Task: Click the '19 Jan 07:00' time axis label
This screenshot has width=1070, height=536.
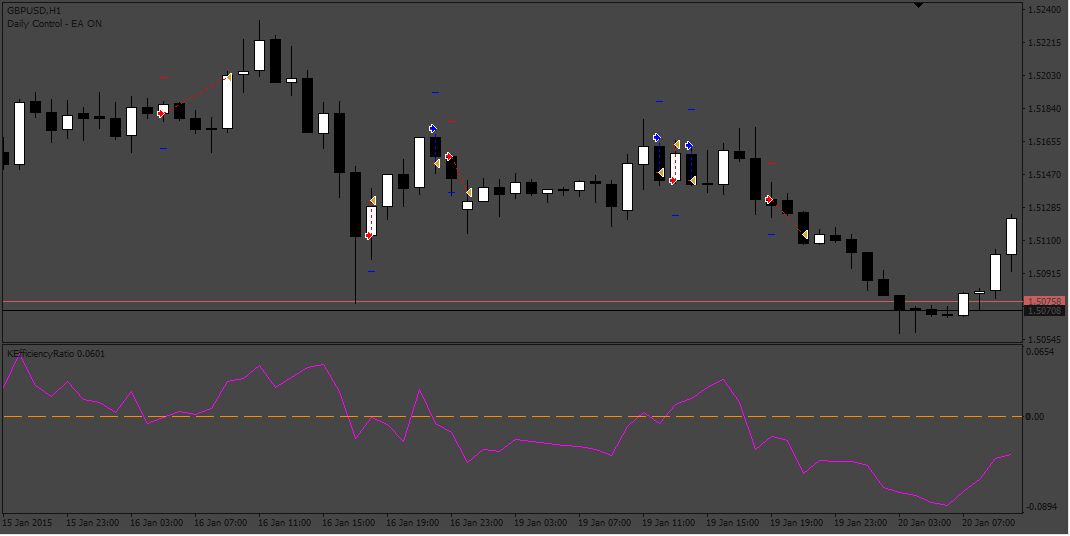Action: point(605,522)
